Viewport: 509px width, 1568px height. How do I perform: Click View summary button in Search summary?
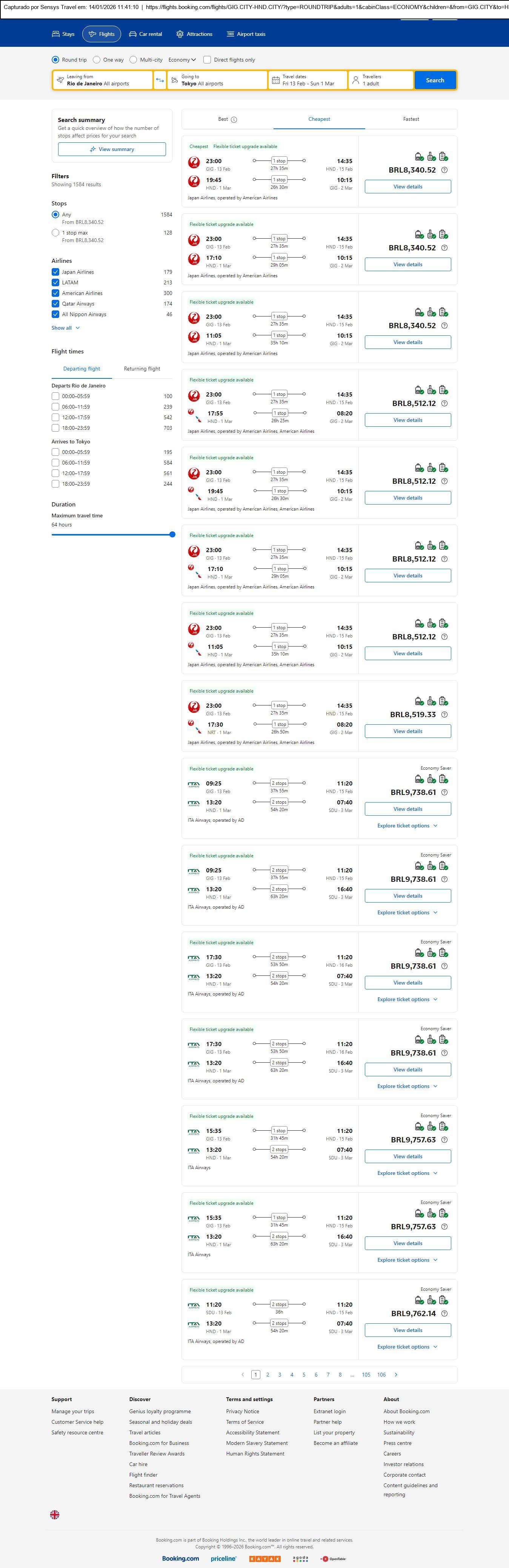112,149
